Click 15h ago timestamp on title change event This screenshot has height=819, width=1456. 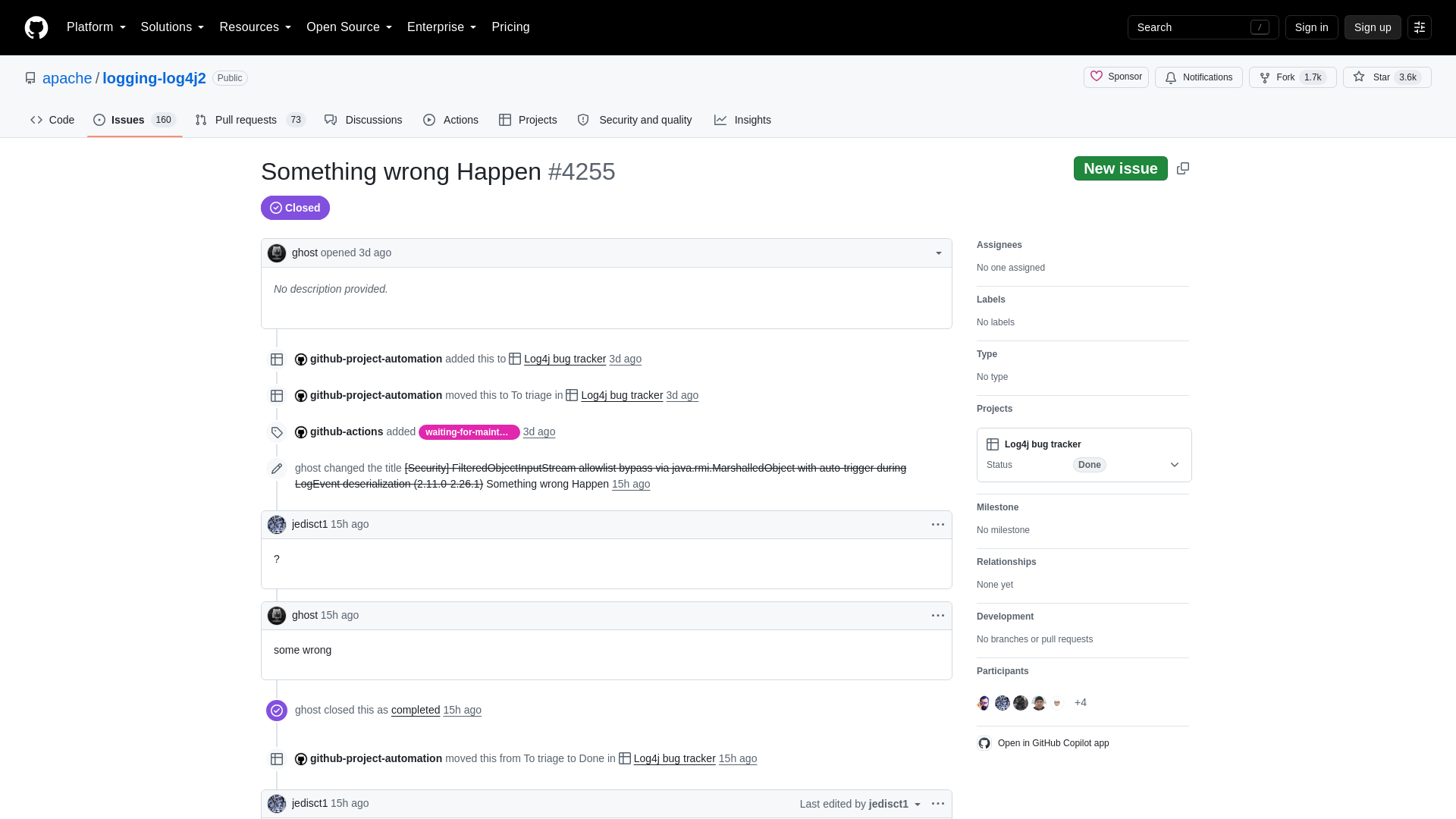(631, 485)
